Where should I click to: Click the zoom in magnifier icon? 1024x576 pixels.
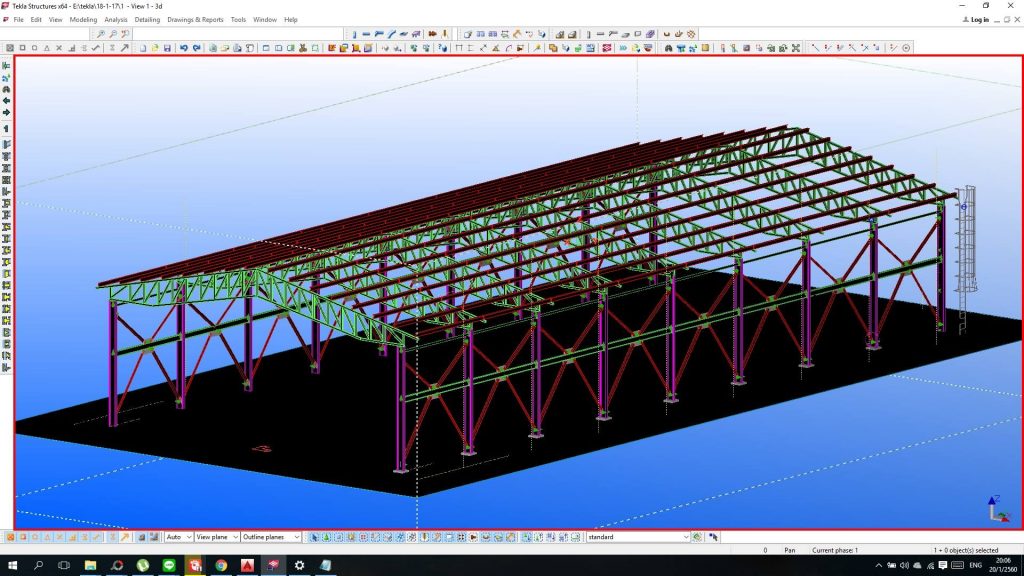click(100, 34)
